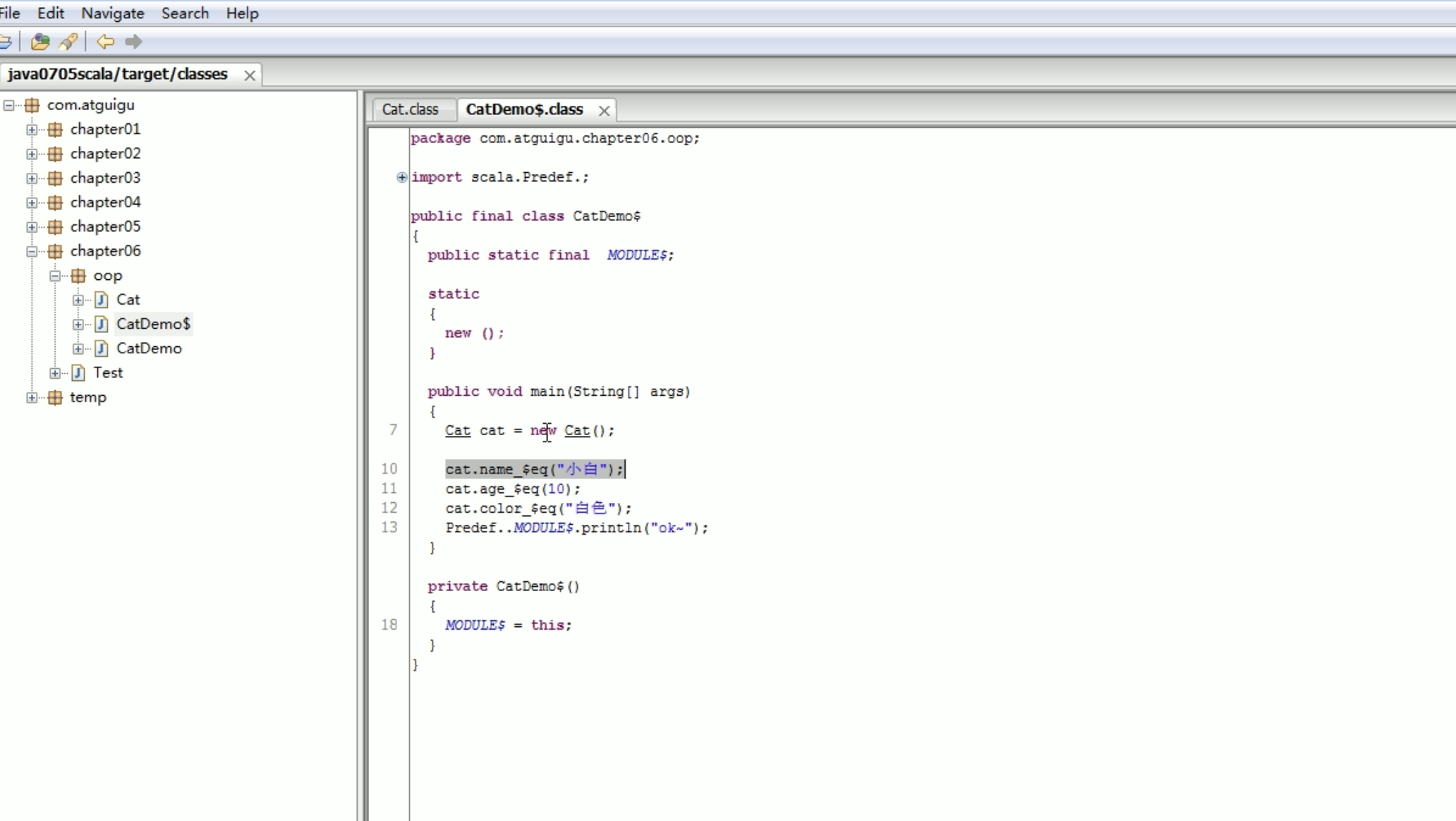Expand the temp package

coord(32,398)
